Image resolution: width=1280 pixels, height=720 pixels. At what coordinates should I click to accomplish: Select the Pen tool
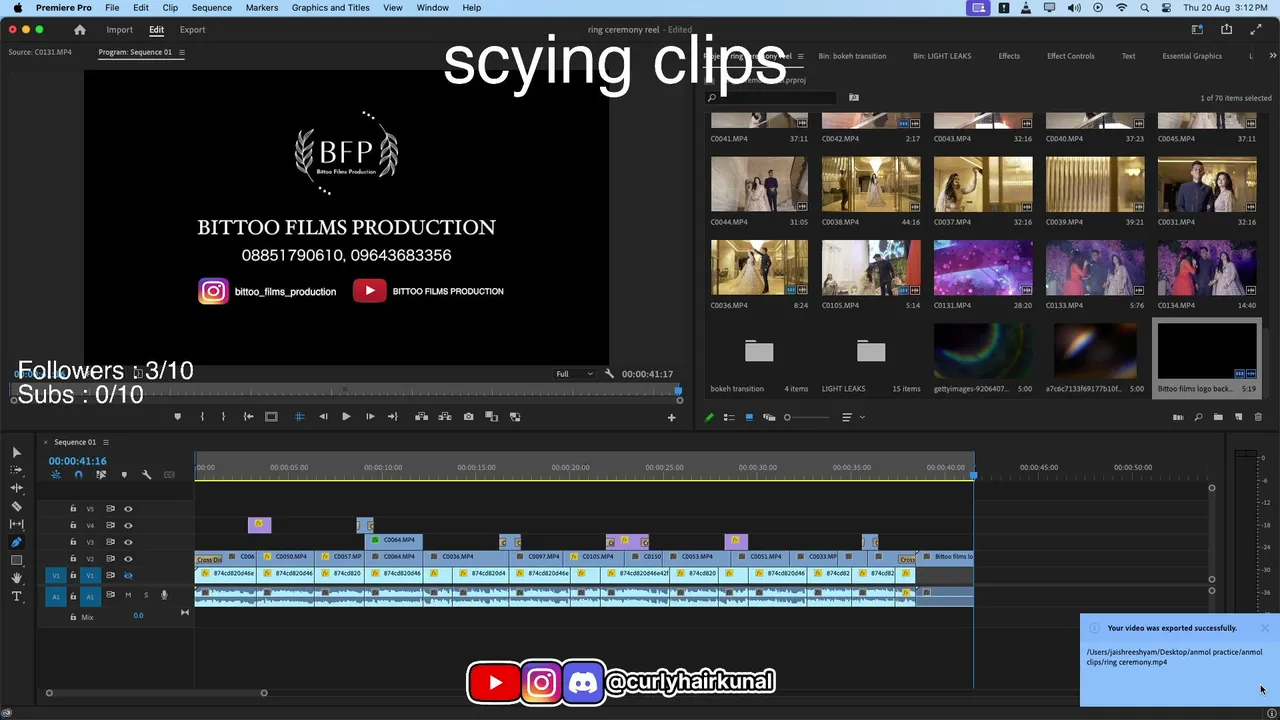[x=16, y=542]
